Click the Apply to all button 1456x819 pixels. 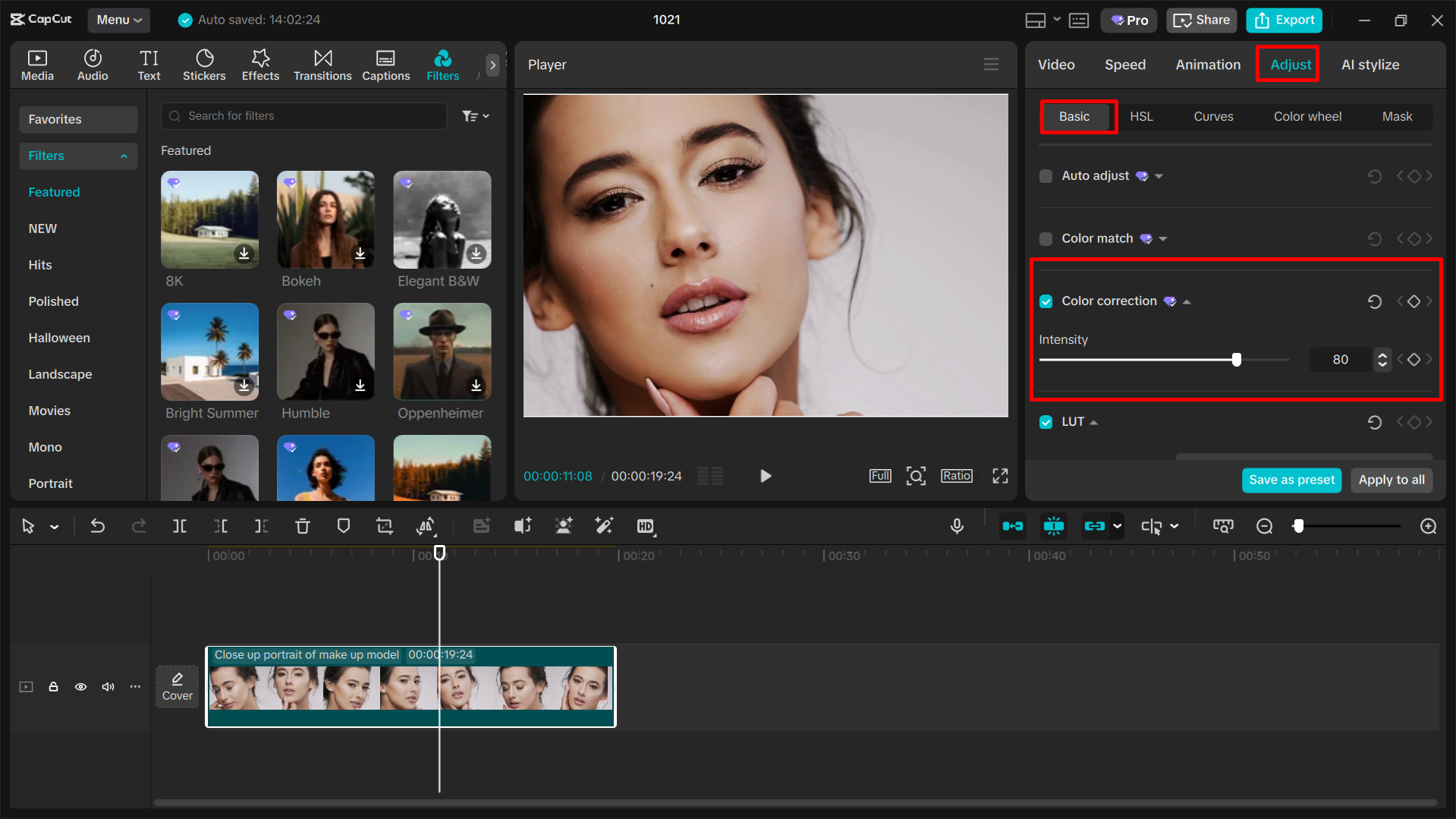pyautogui.click(x=1392, y=480)
